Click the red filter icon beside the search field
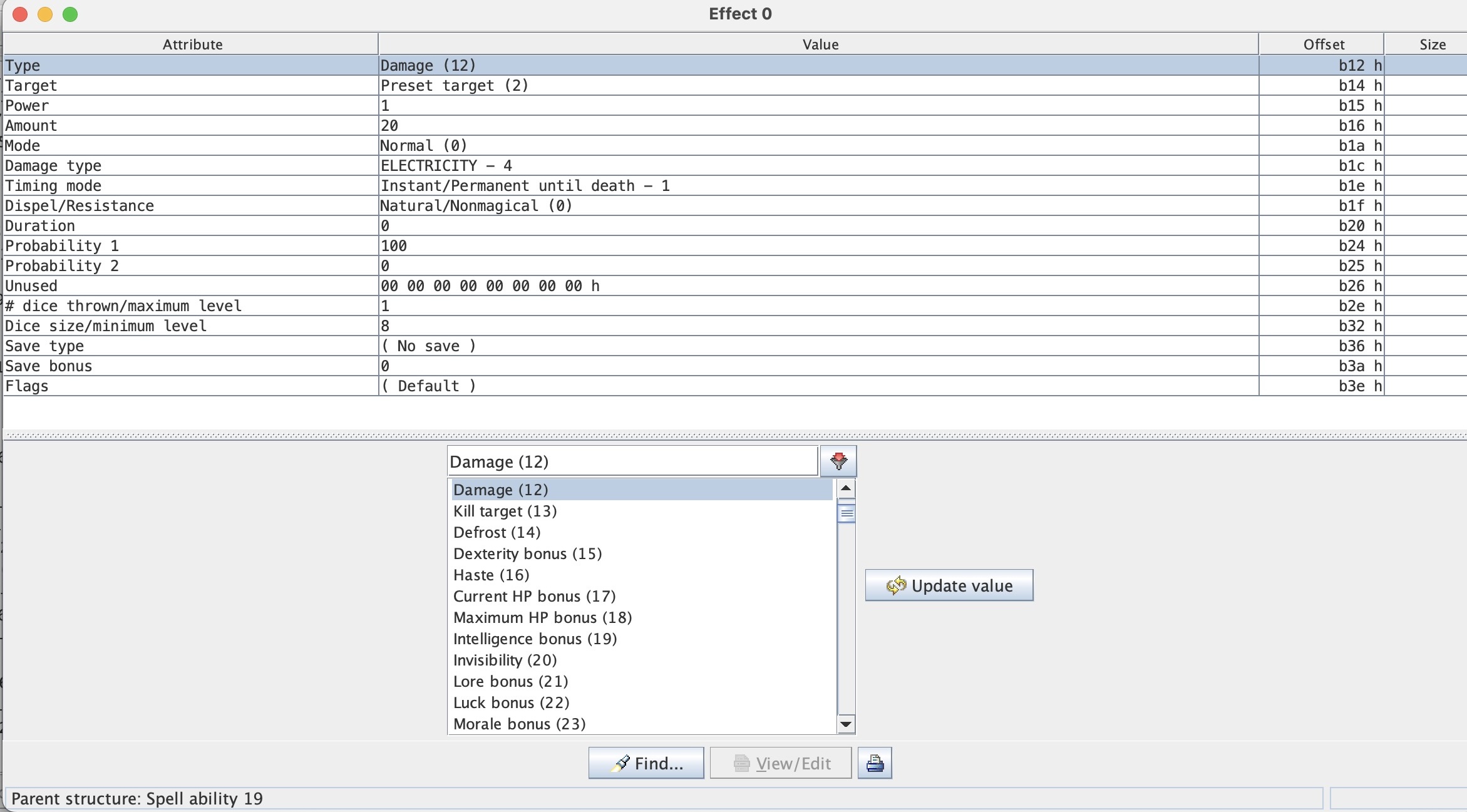Screen dimensions: 1467x812 [838, 461]
